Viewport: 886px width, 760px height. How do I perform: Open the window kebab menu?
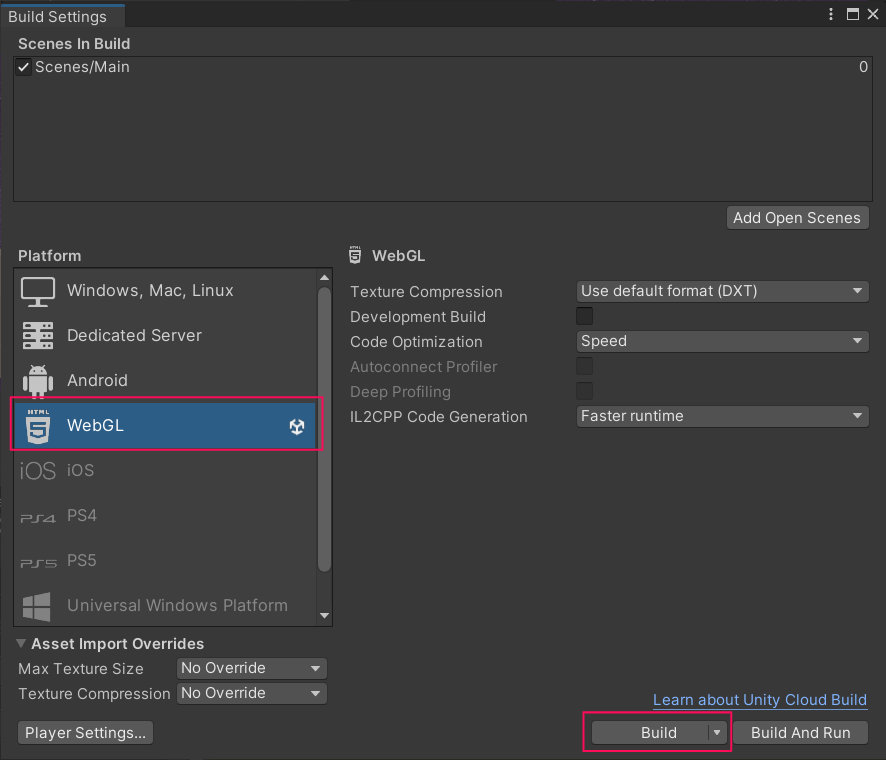tap(831, 14)
